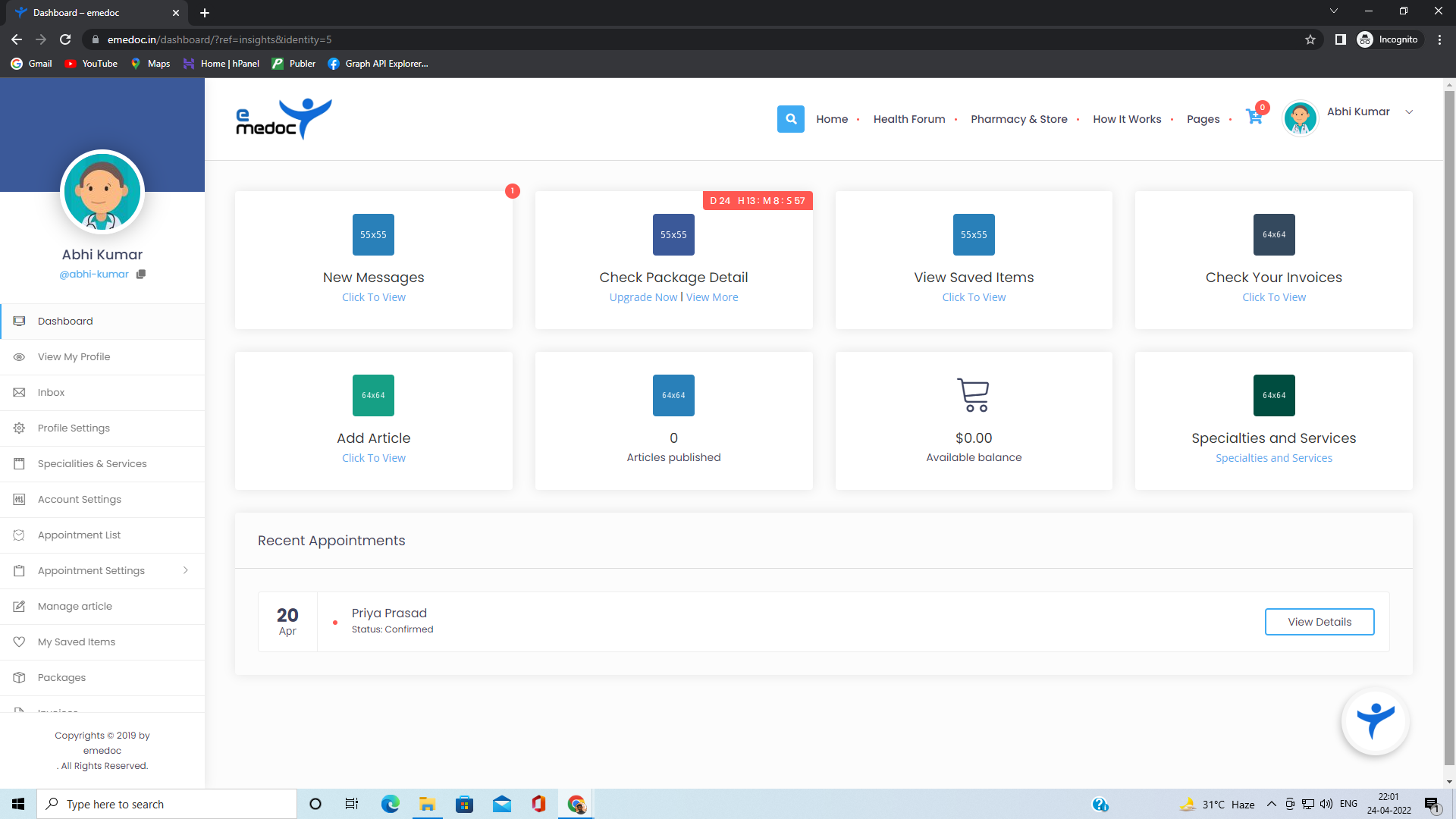
Task: Show hidden system tray icons
Action: [1272, 804]
